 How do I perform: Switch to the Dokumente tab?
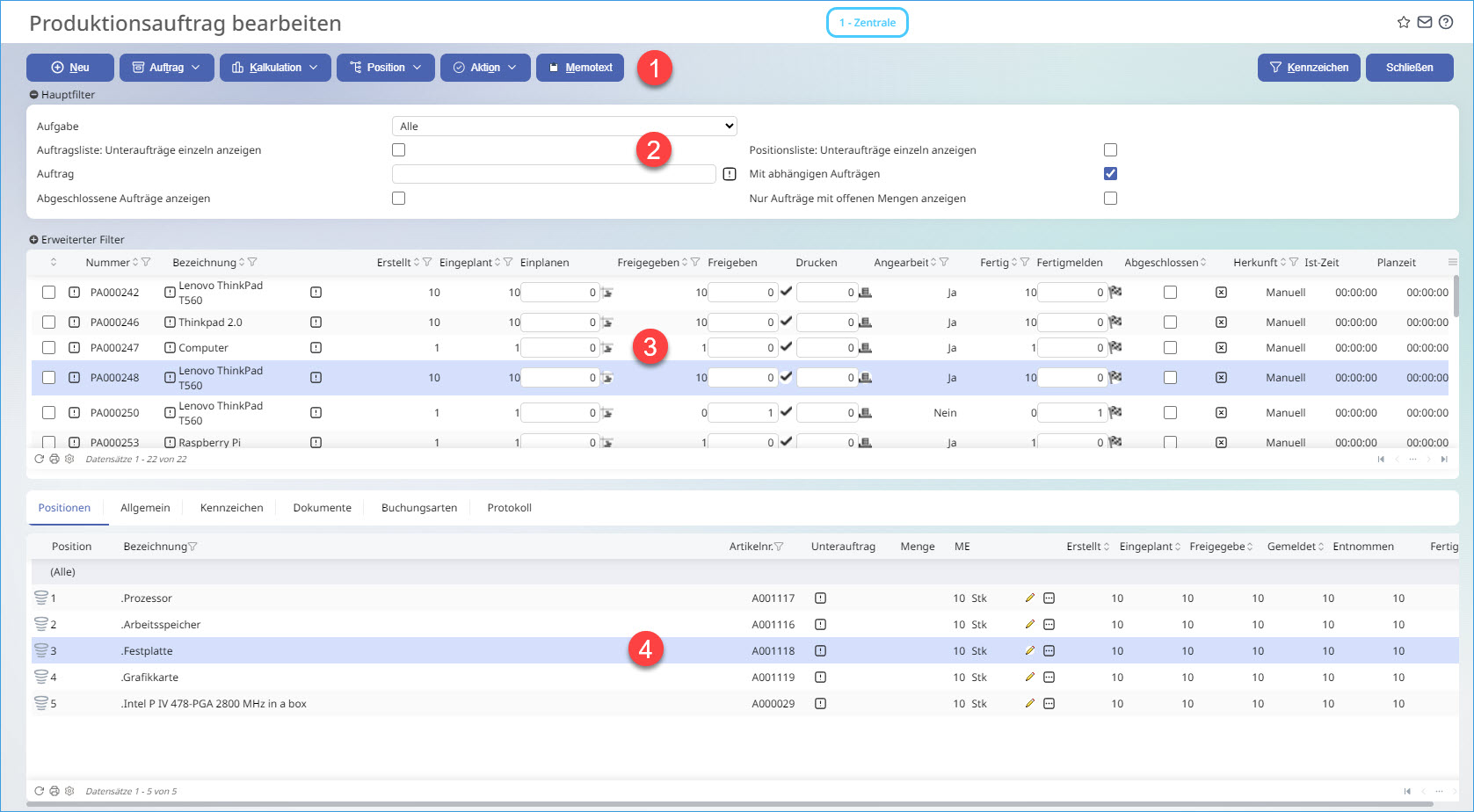pyautogui.click(x=322, y=508)
